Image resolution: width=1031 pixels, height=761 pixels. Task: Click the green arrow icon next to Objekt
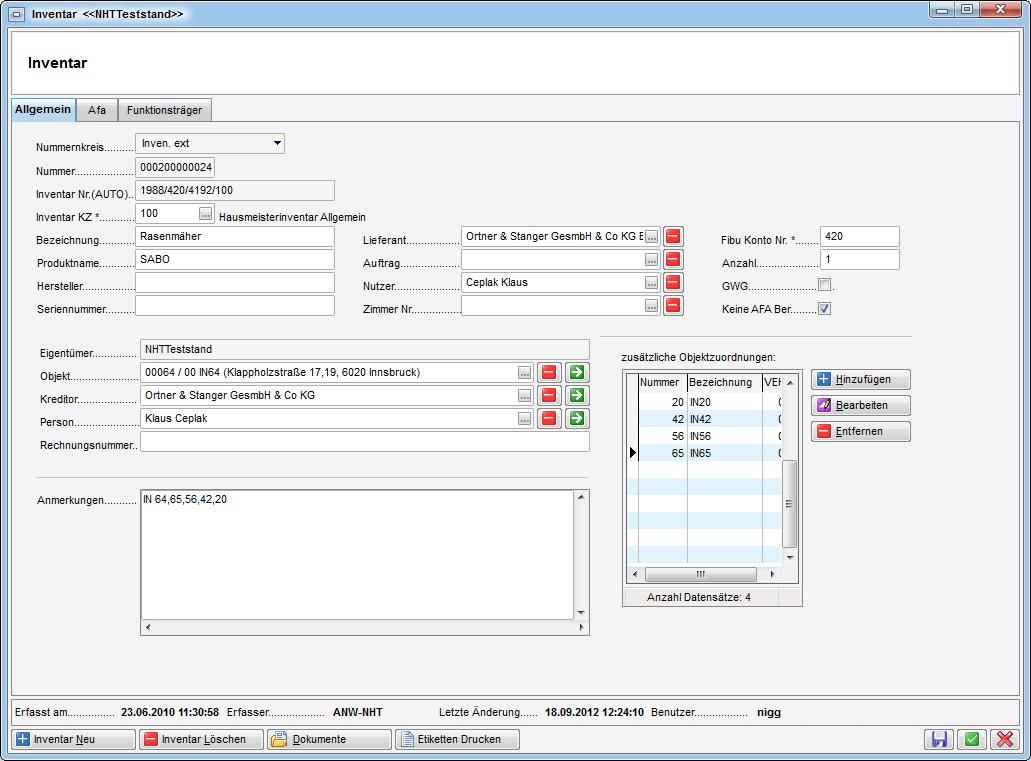coord(576,373)
